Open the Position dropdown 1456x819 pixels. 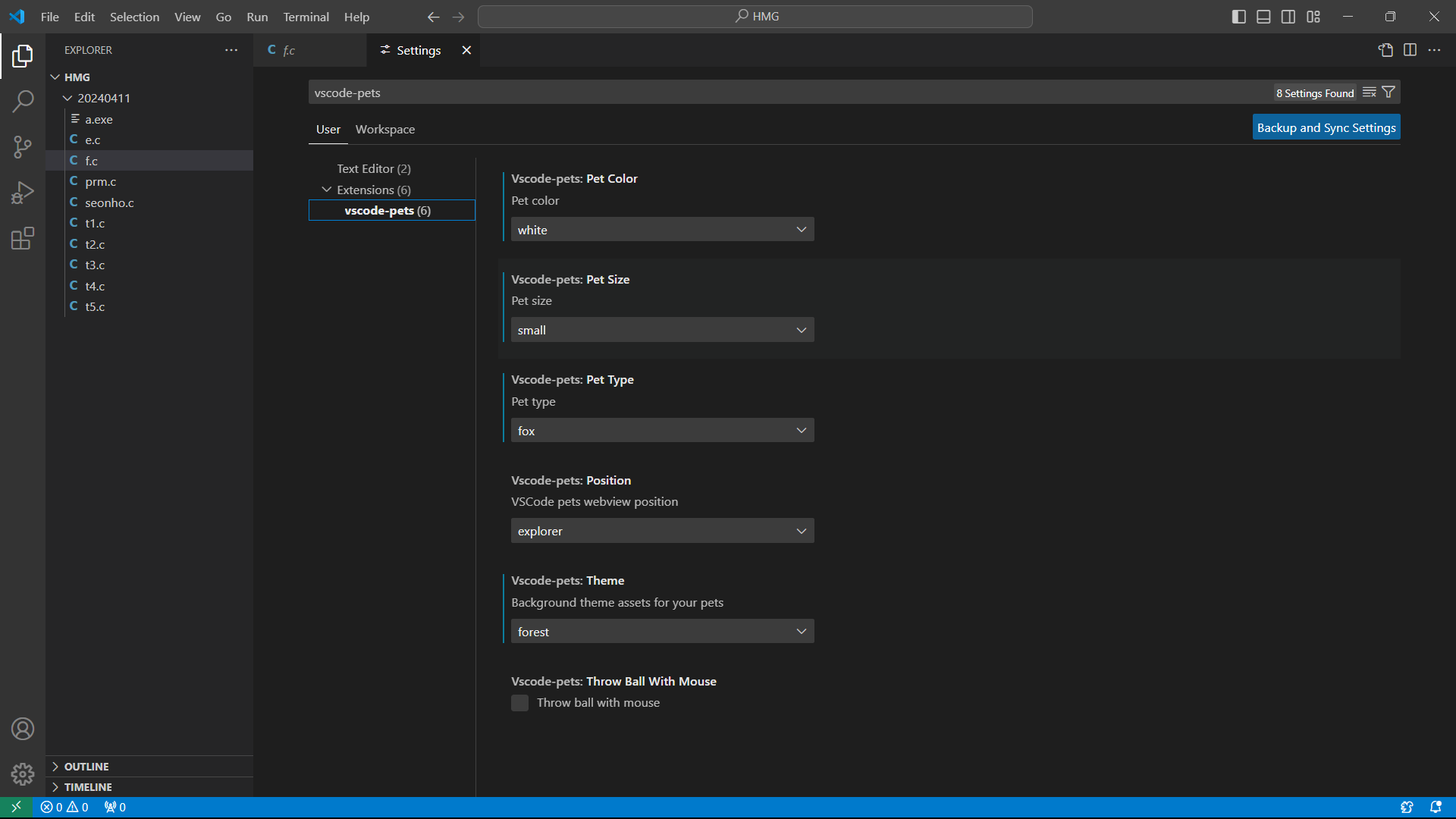pos(662,531)
